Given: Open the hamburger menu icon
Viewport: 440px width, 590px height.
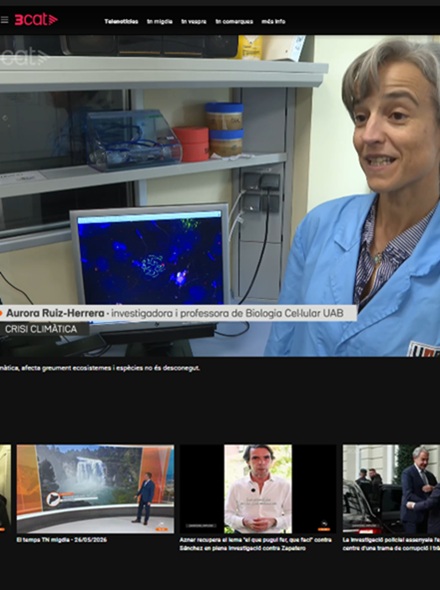Looking at the screenshot, I should tap(5, 20).
